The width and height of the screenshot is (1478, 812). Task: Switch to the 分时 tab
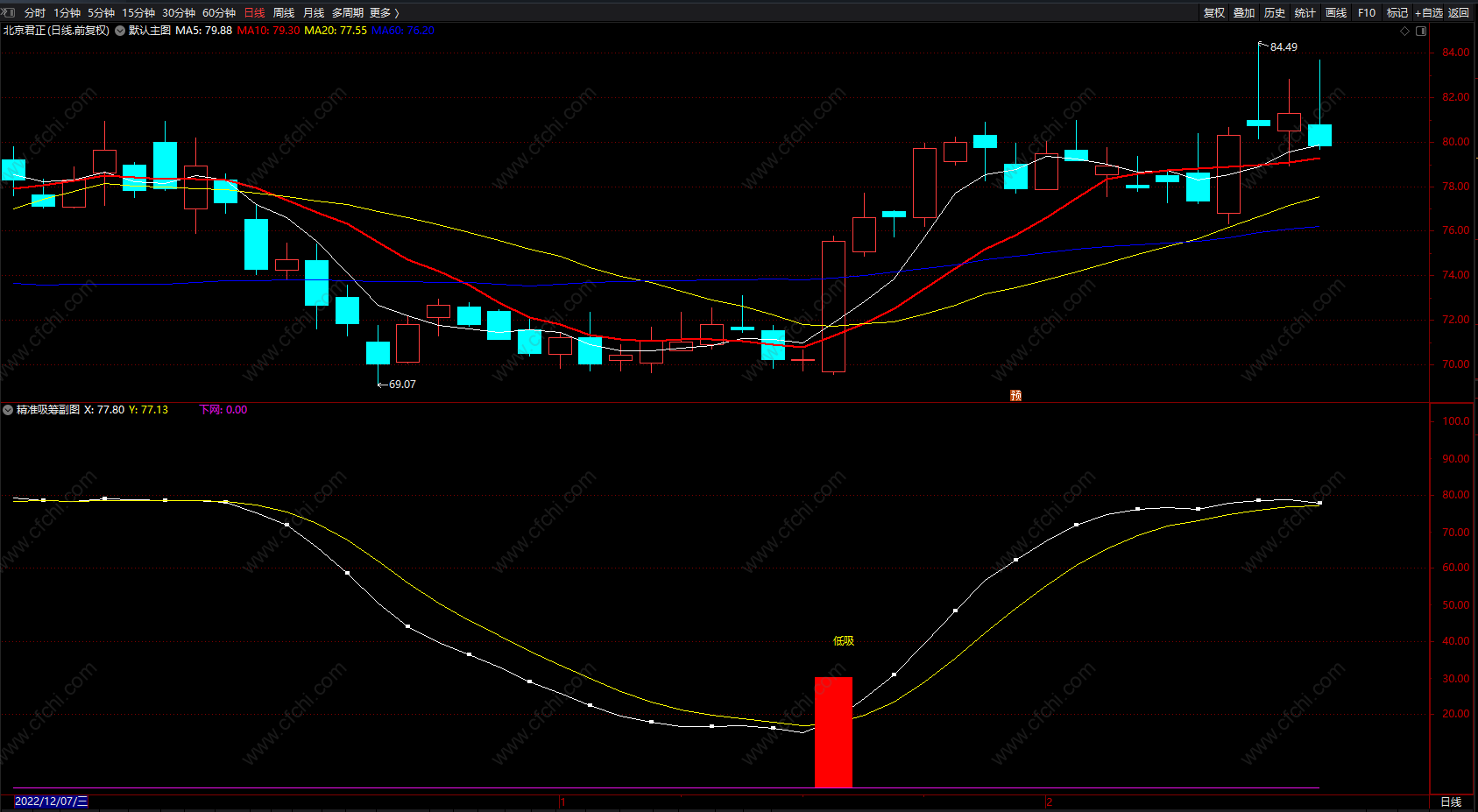(35, 13)
